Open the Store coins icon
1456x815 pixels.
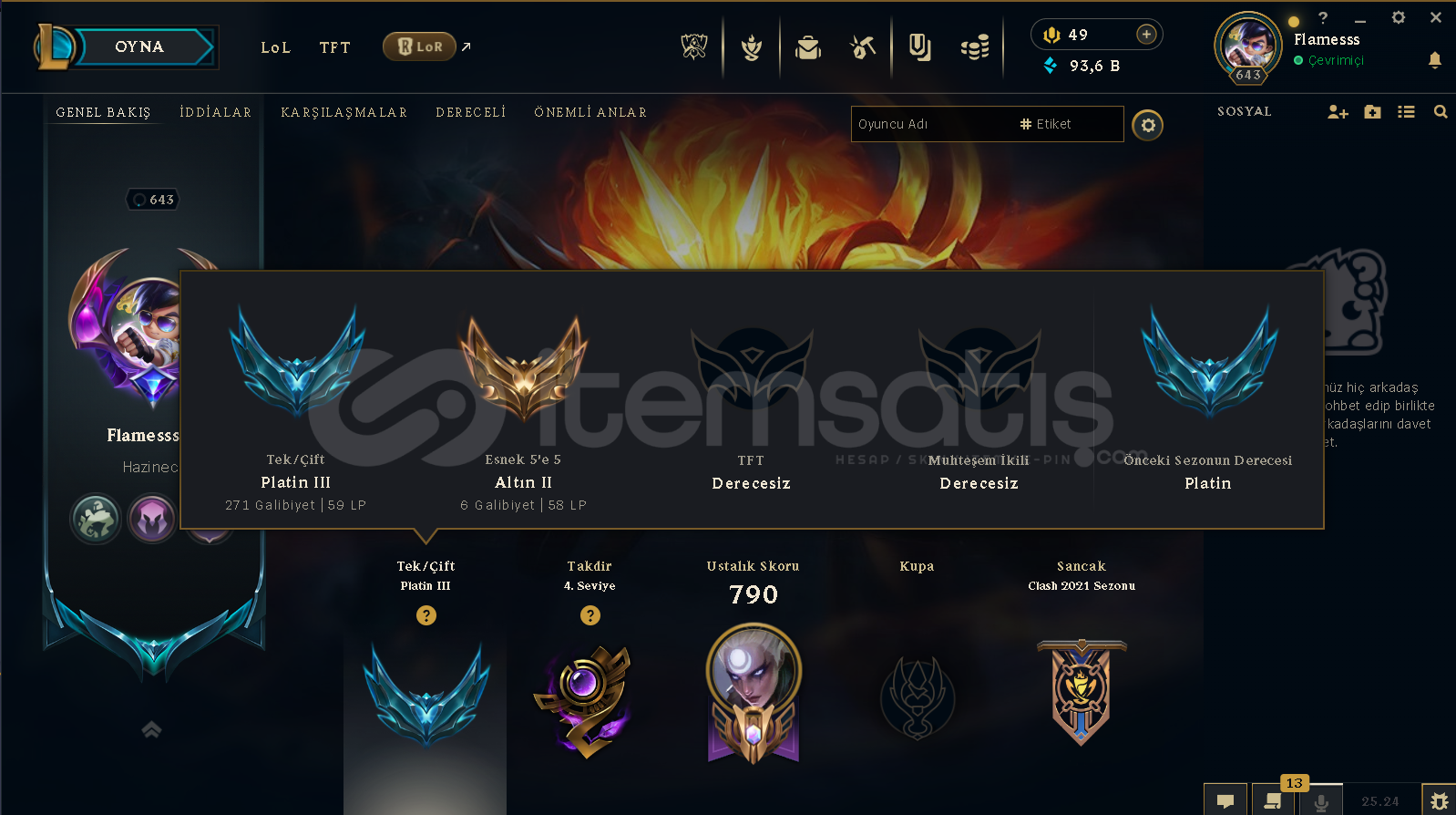975,47
